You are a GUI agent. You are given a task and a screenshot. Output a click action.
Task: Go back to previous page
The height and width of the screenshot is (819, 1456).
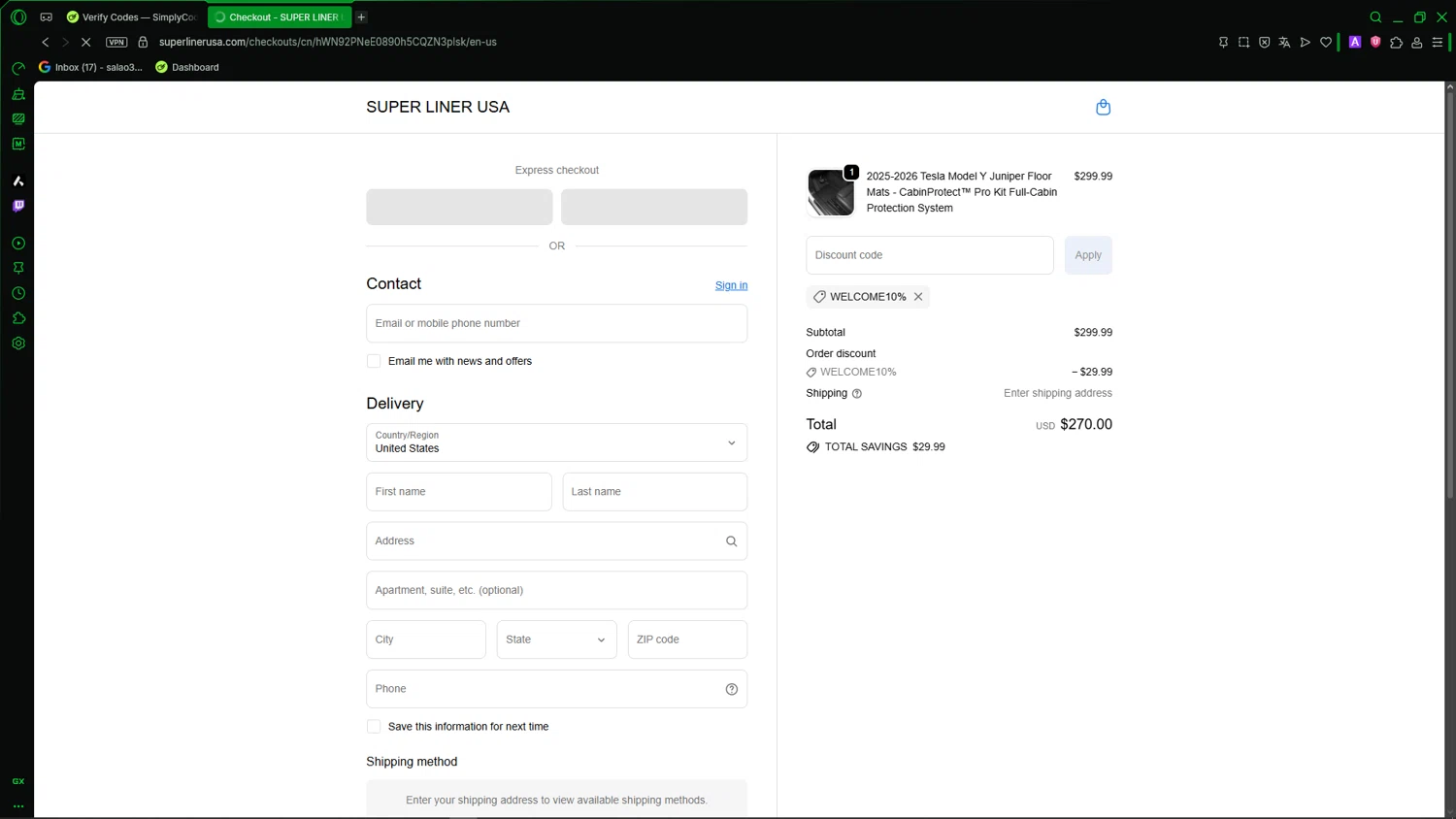pos(45,42)
